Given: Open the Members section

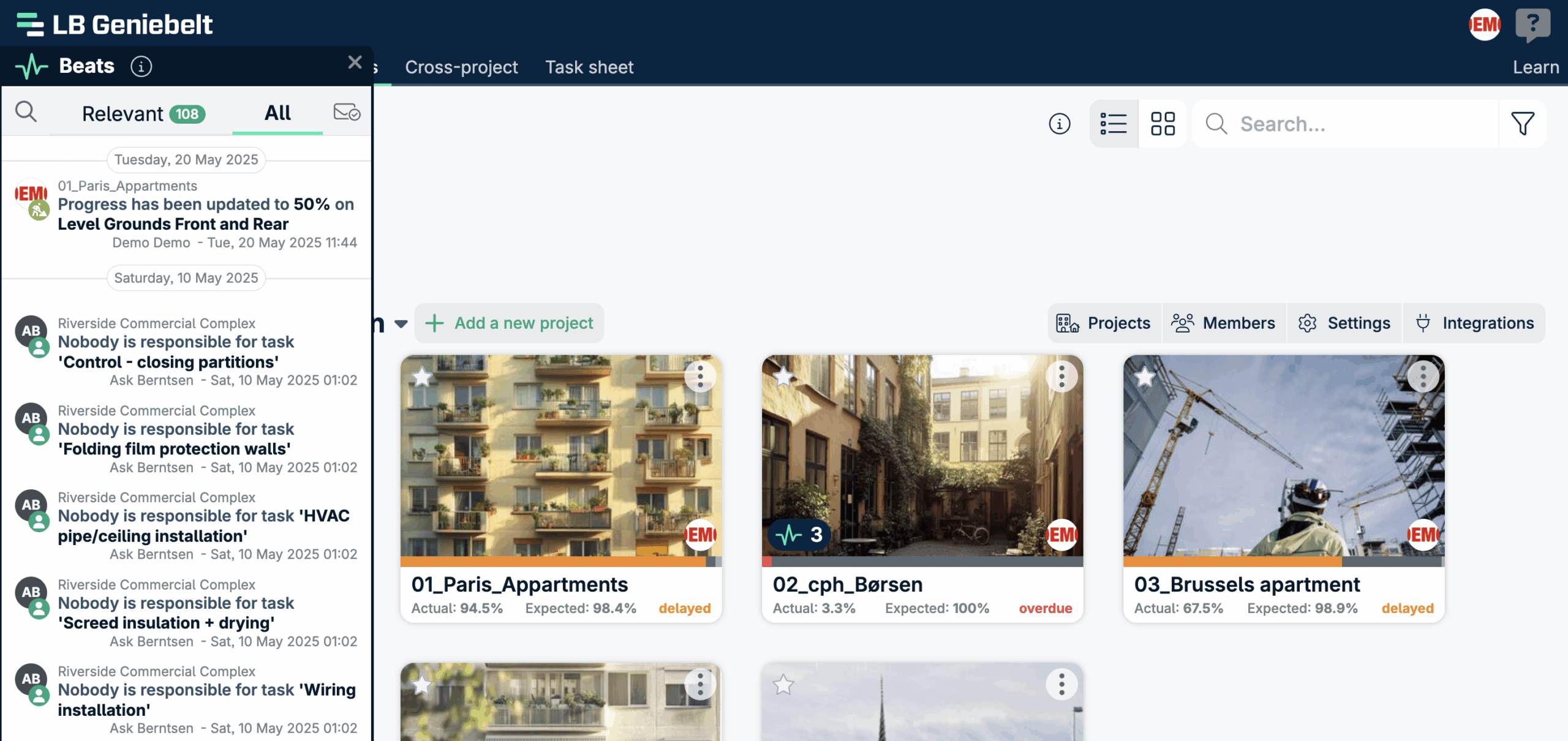Looking at the screenshot, I should point(1223,323).
